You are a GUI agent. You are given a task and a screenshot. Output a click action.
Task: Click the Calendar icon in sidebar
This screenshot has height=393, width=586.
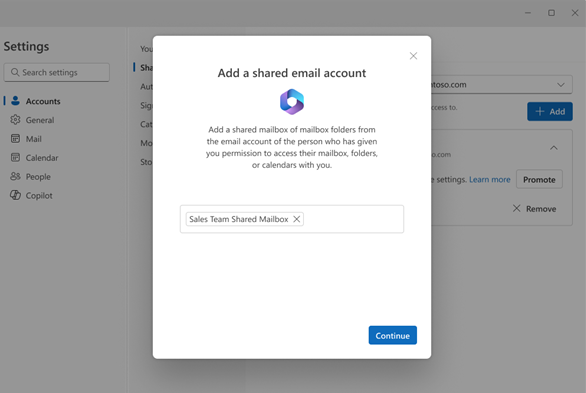(x=15, y=157)
